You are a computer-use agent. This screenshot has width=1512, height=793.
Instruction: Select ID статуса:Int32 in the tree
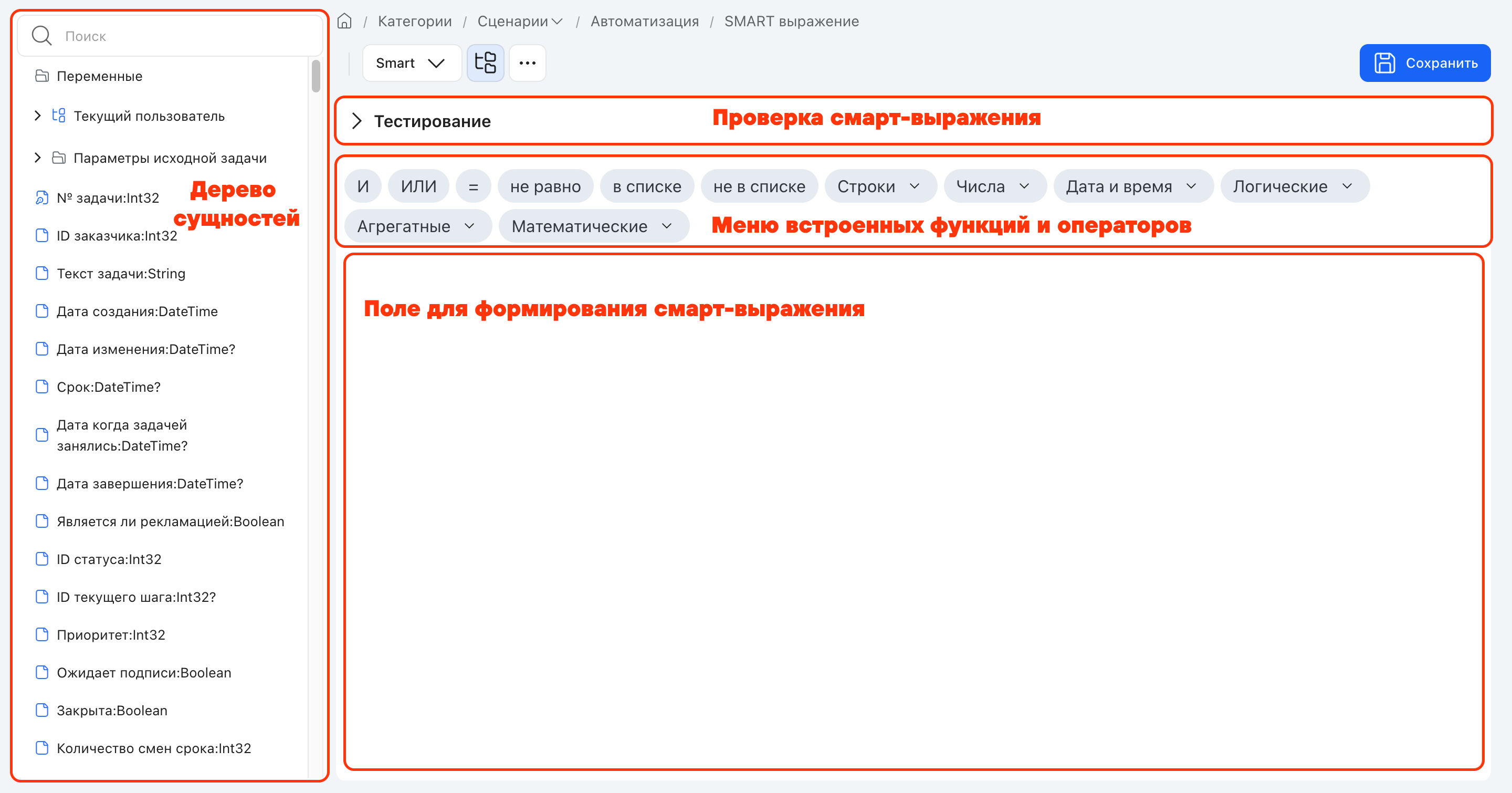click(x=109, y=559)
